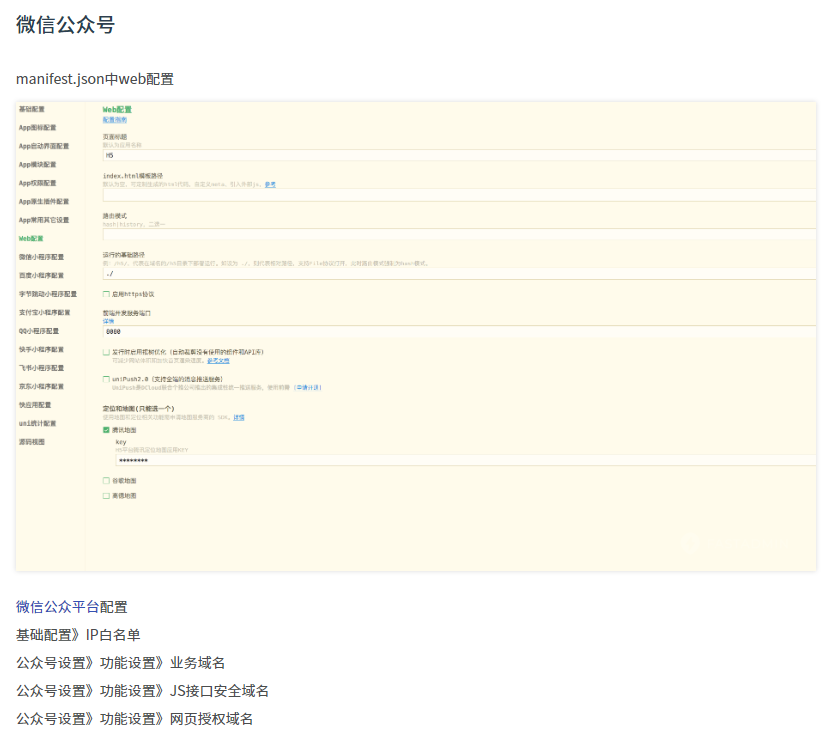The width and height of the screenshot is (828, 739).
Task: Open the bracketed link after uniPush description
Action: tap(308, 388)
